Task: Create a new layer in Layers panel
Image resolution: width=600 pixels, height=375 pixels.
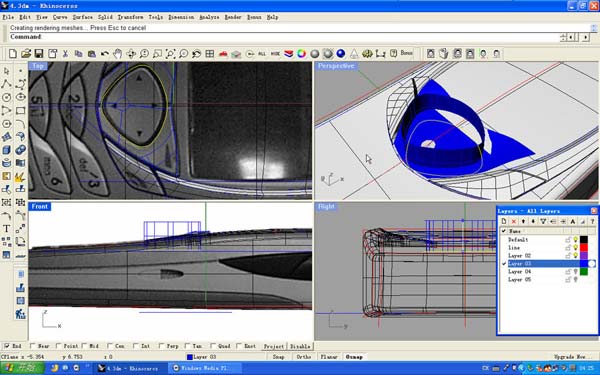Action: [504, 221]
